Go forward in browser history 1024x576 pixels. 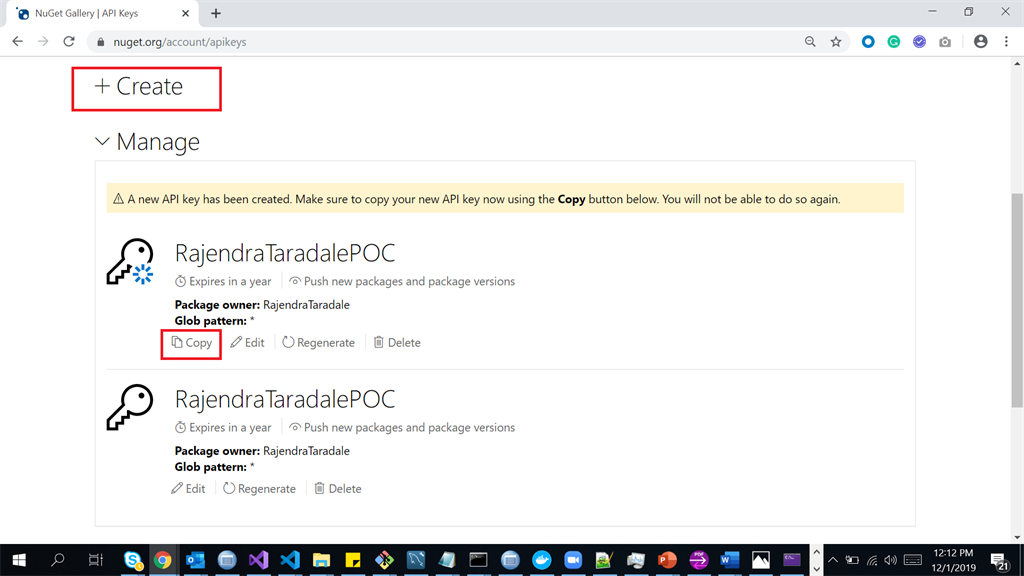(x=43, y=42)
